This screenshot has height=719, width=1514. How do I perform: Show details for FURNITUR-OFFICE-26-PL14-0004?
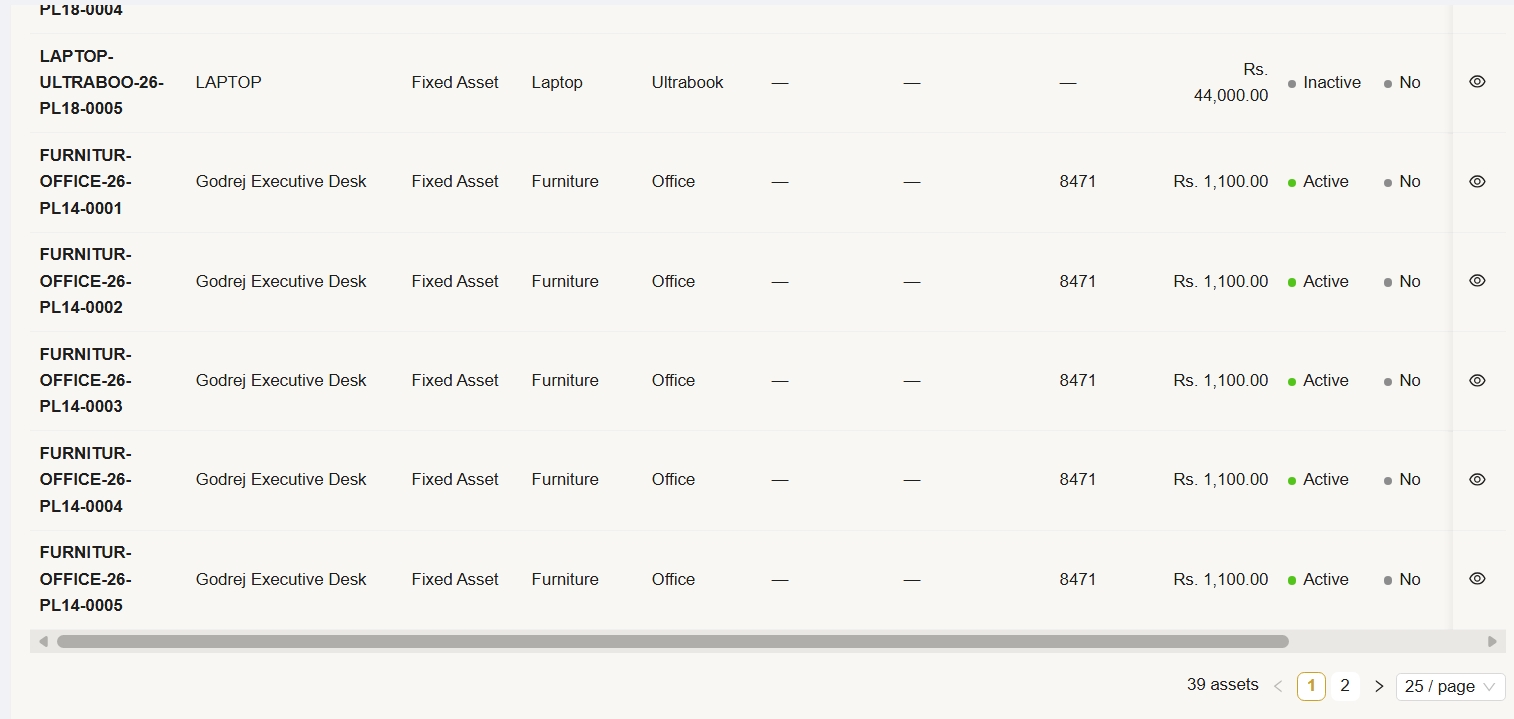(x=1477, y=479)
